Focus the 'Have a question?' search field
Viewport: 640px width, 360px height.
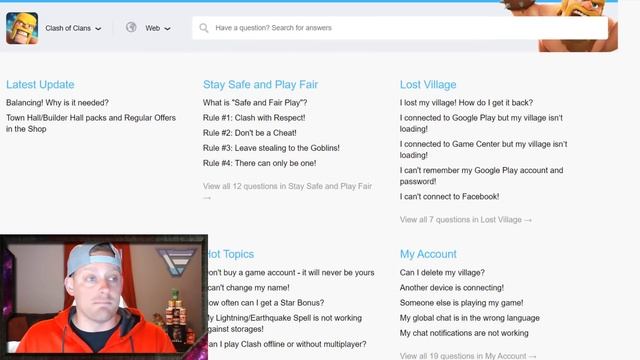400,28
